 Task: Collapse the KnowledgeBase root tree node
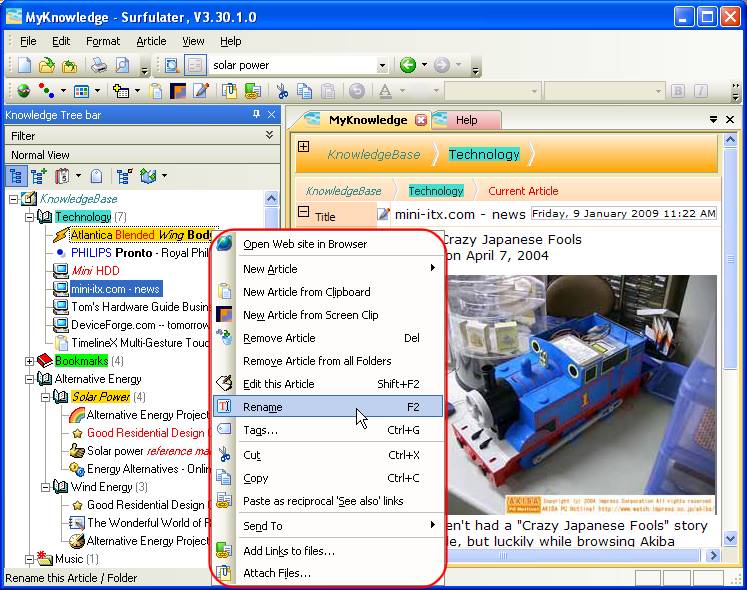(13, 199)
